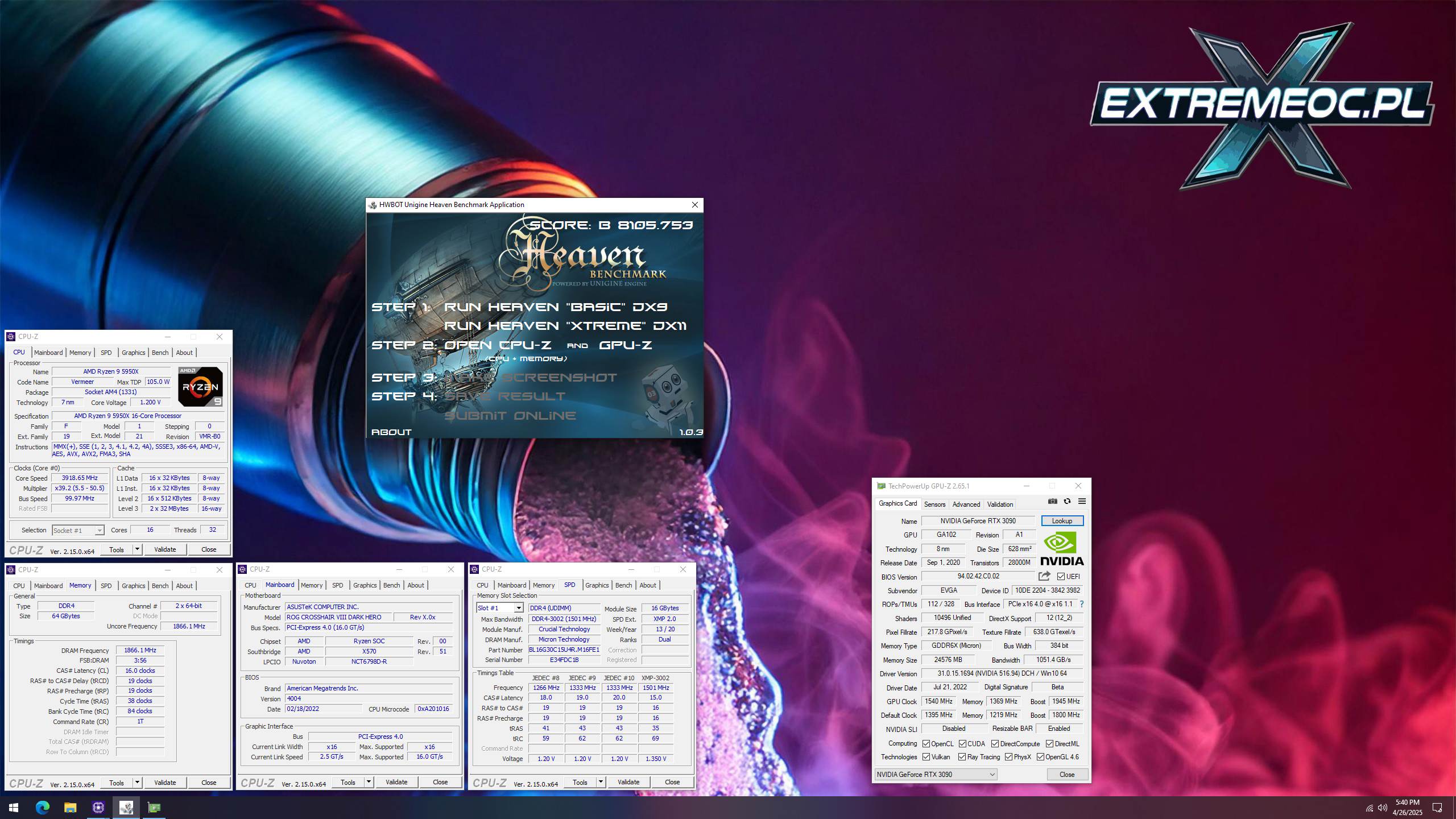Click the Lookup button in GPU-Z
1456x819 pixels.
[x=1062, y=521]
